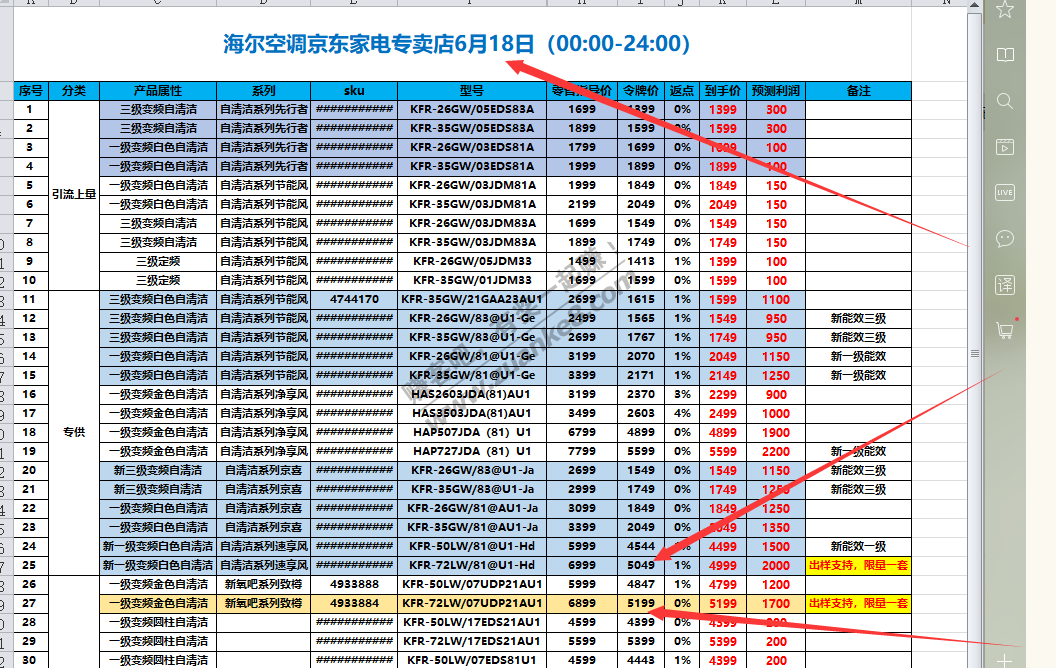Click the 专供 category cell
This screenshot has width=1056, height=668.
point(74,432)
